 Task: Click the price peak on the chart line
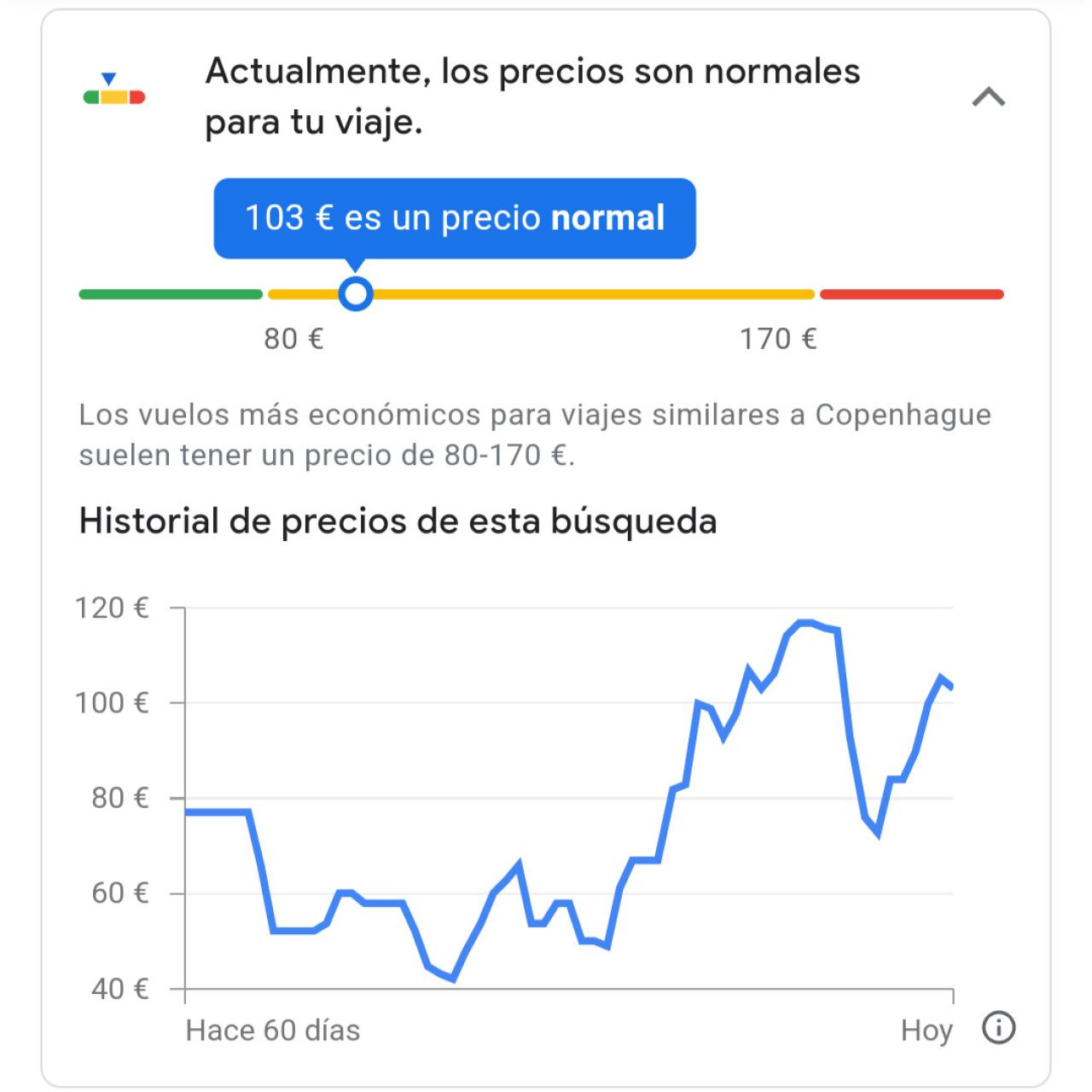(x=805, y=623)
